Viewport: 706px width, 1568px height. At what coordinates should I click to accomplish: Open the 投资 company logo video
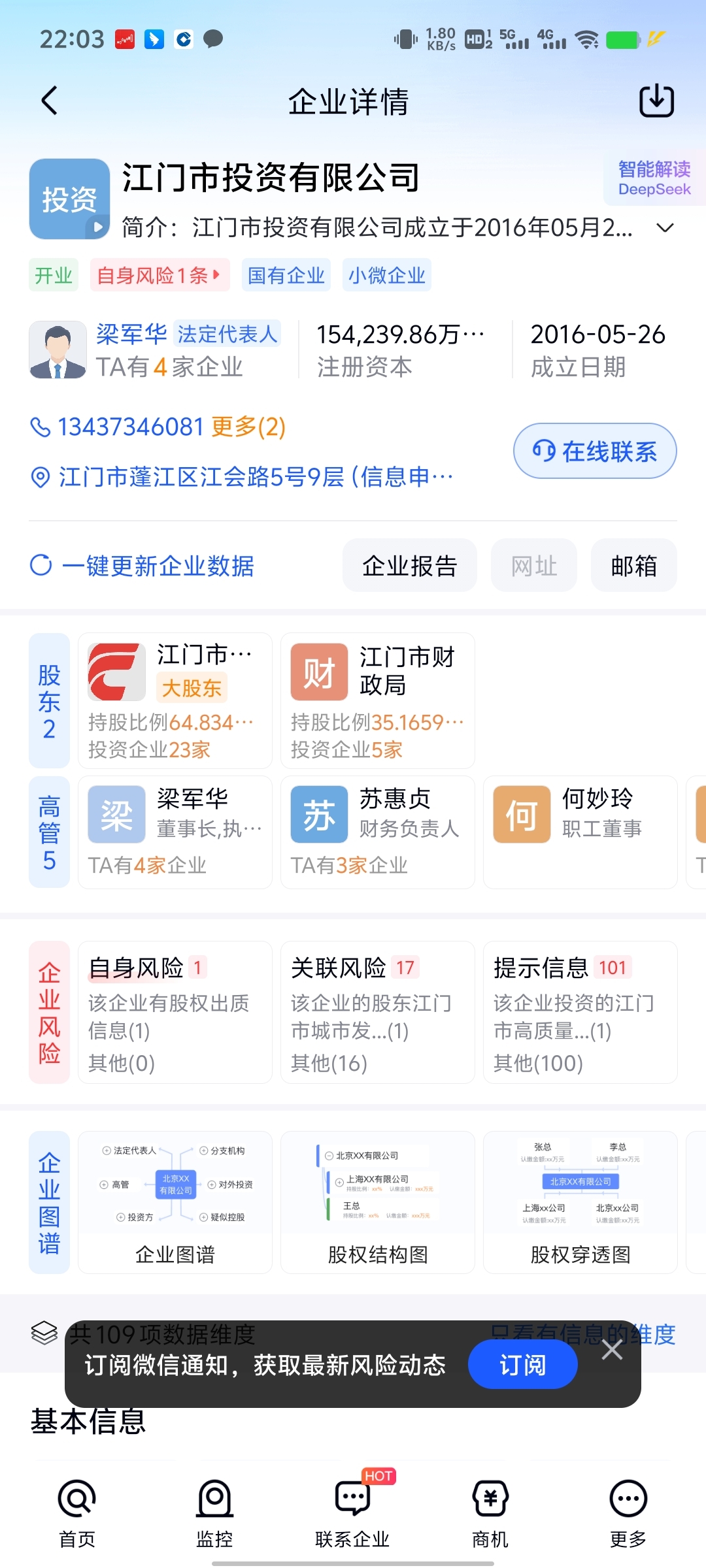pyautogui.click(x=69, y=199)
